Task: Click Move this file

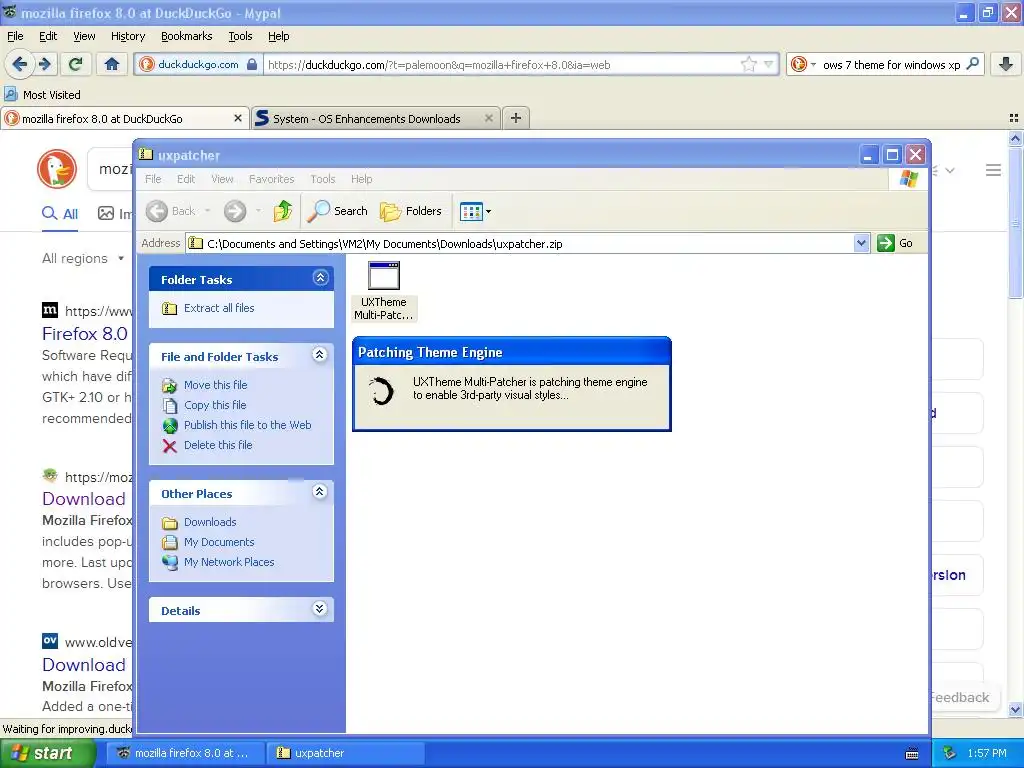Action: (216, 385)
